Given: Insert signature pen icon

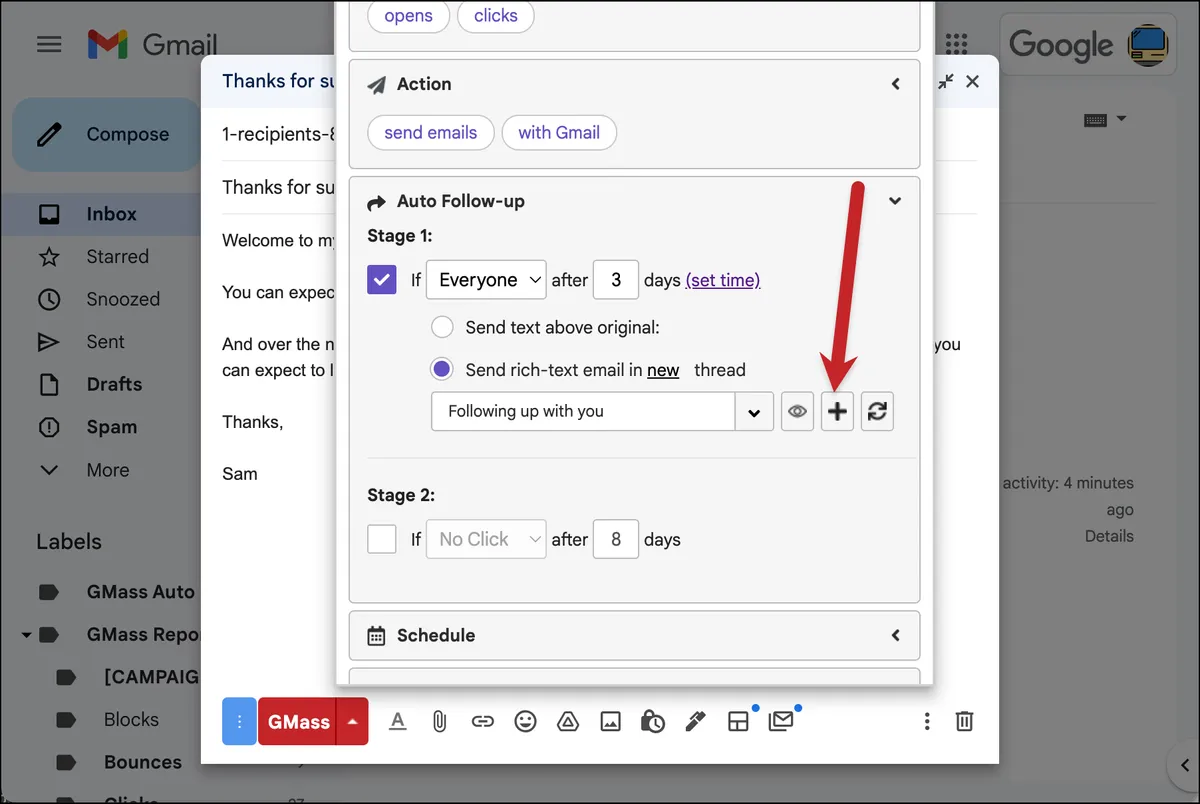Looking at the screenshot, I should pos(695,721).
